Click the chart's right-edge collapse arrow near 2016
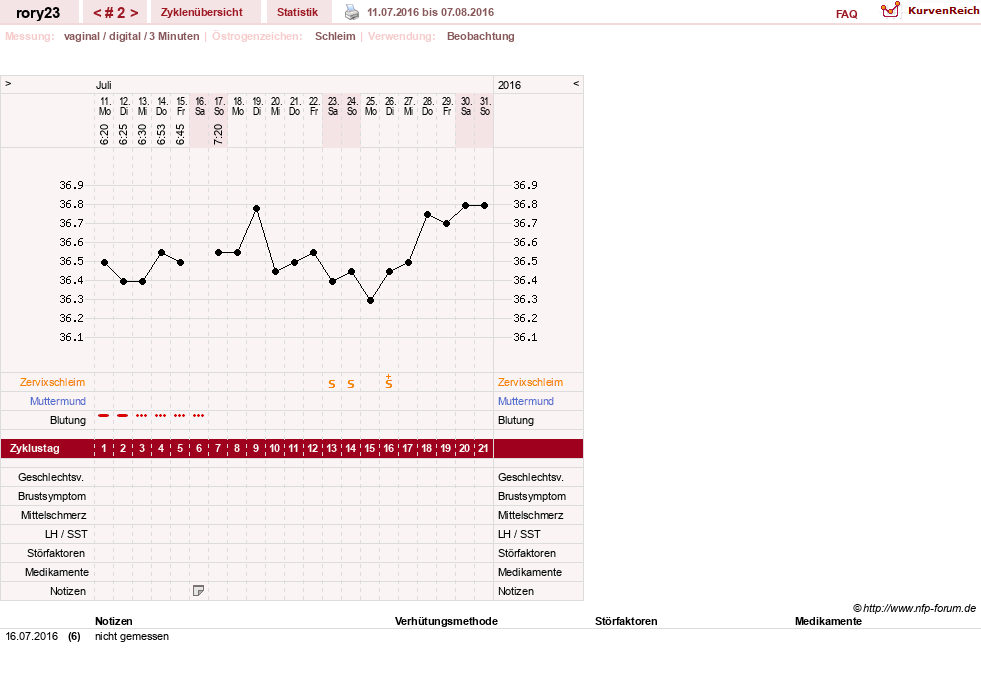 (x=576, y=83)
